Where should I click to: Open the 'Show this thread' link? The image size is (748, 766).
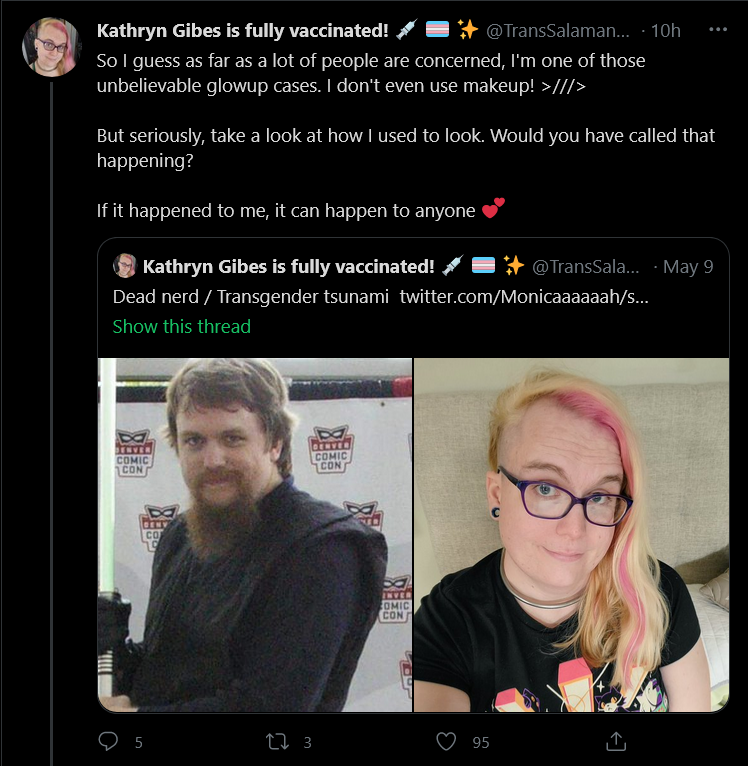click(x=181, y=326)
